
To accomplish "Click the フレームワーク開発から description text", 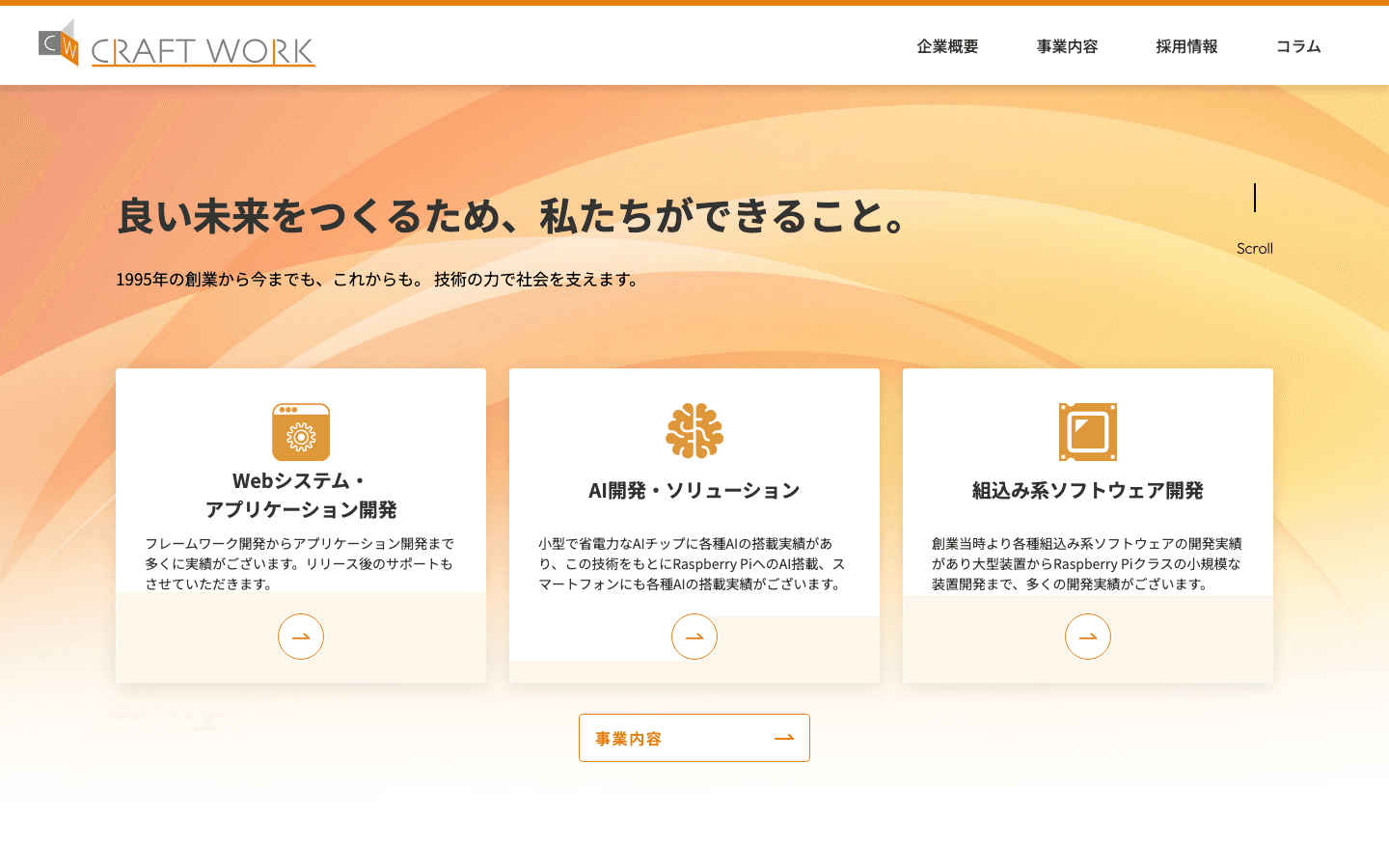I will pos(300,564).
